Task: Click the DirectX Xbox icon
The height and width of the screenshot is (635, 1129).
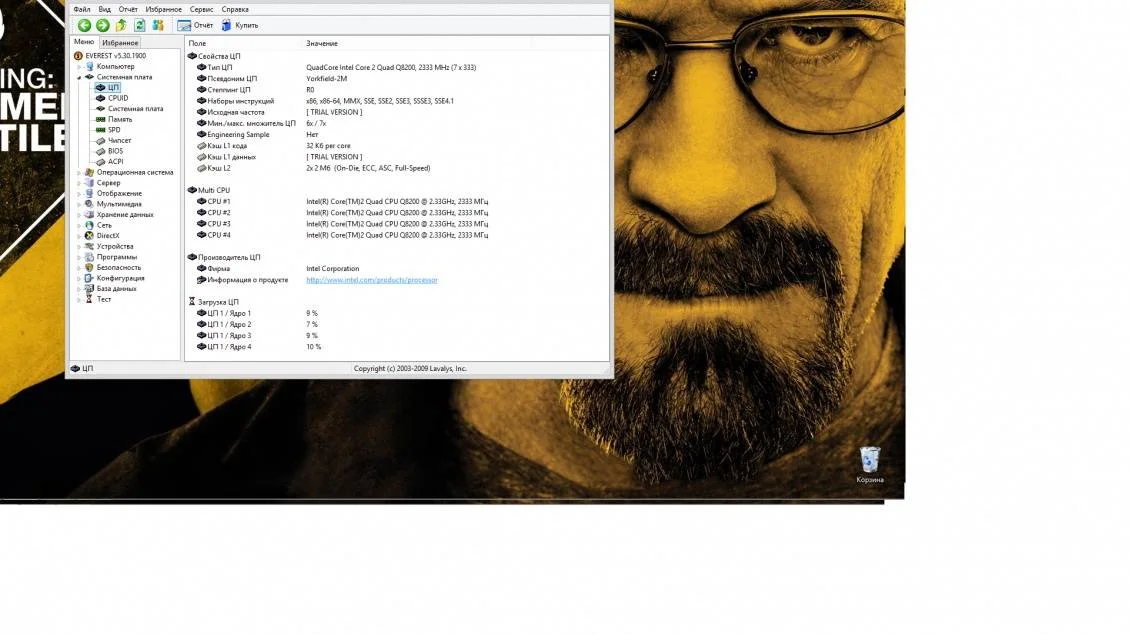Action: tap(89, 235)
